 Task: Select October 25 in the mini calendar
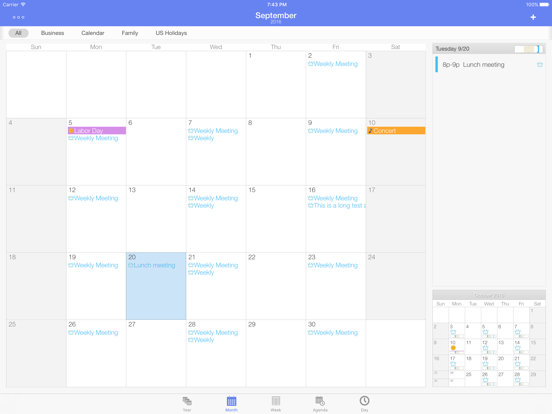point(472,378)
